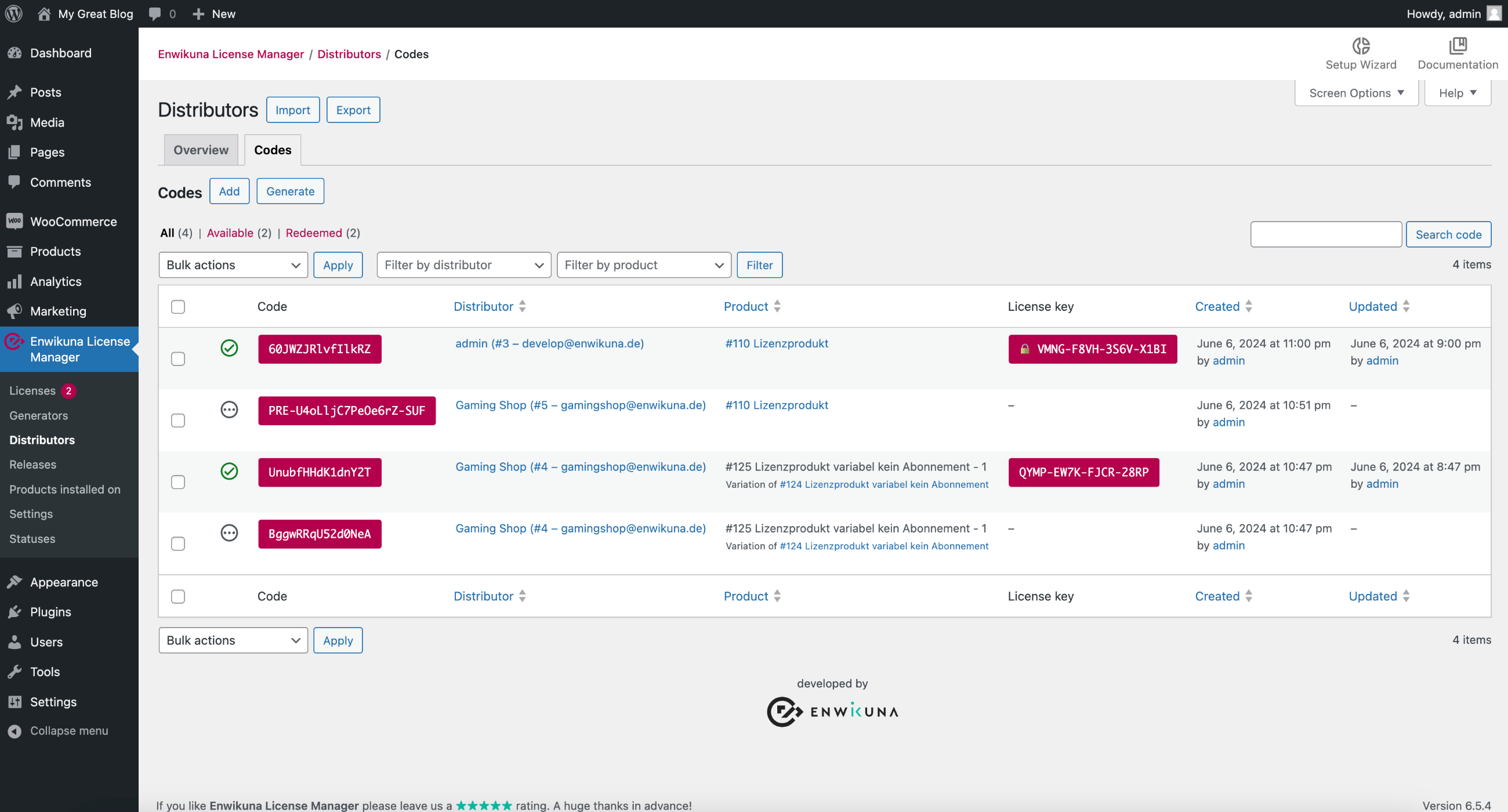Click lock icon on license key VMNG-F8VH-3S6V-X1BI
Screen dimensions: 1508x812
click(x=1024, y=349)
